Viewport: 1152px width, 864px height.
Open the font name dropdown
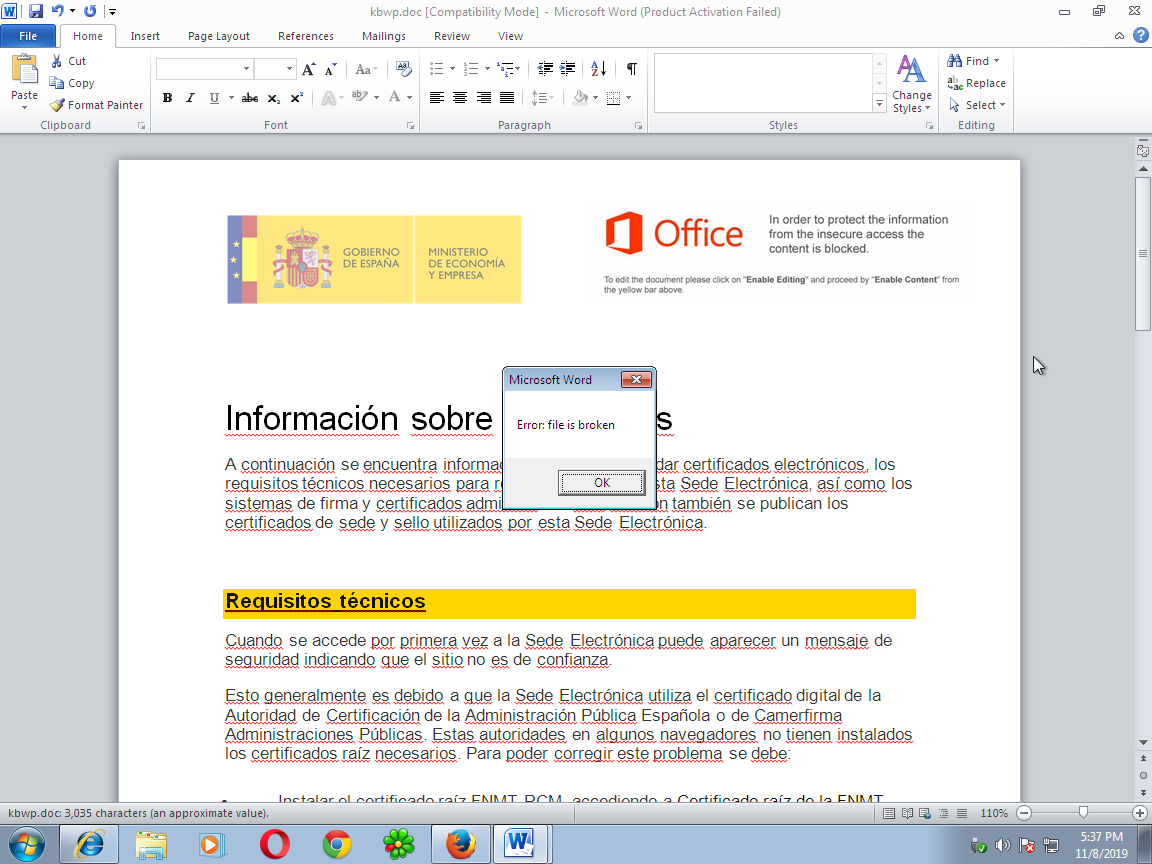[246, 69]
